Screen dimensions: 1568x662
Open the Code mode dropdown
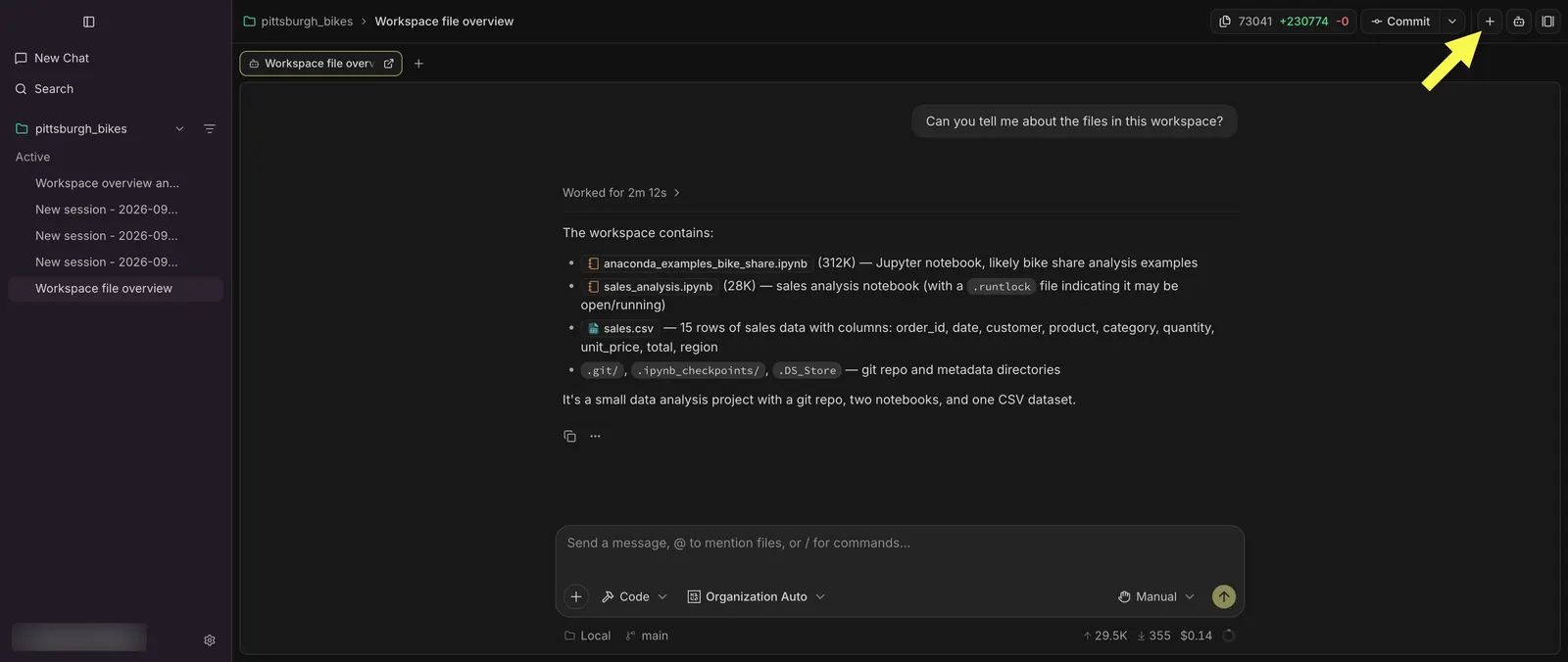(634, 596)
